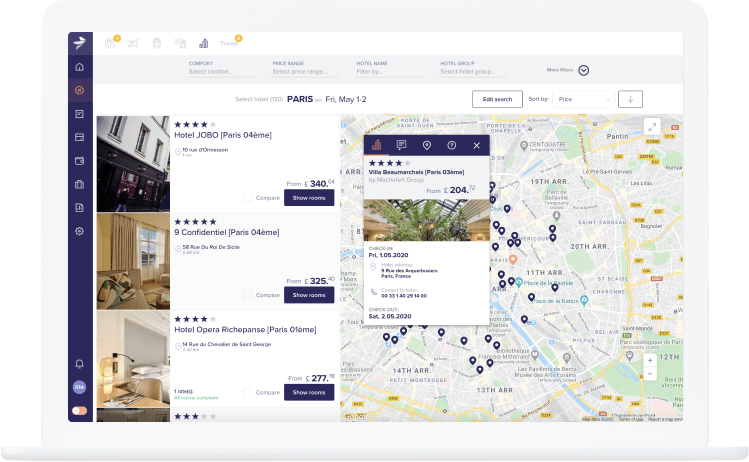The image size is (749, 462).
Task: Open the RM user avatar
Action: tap(79, 387)
